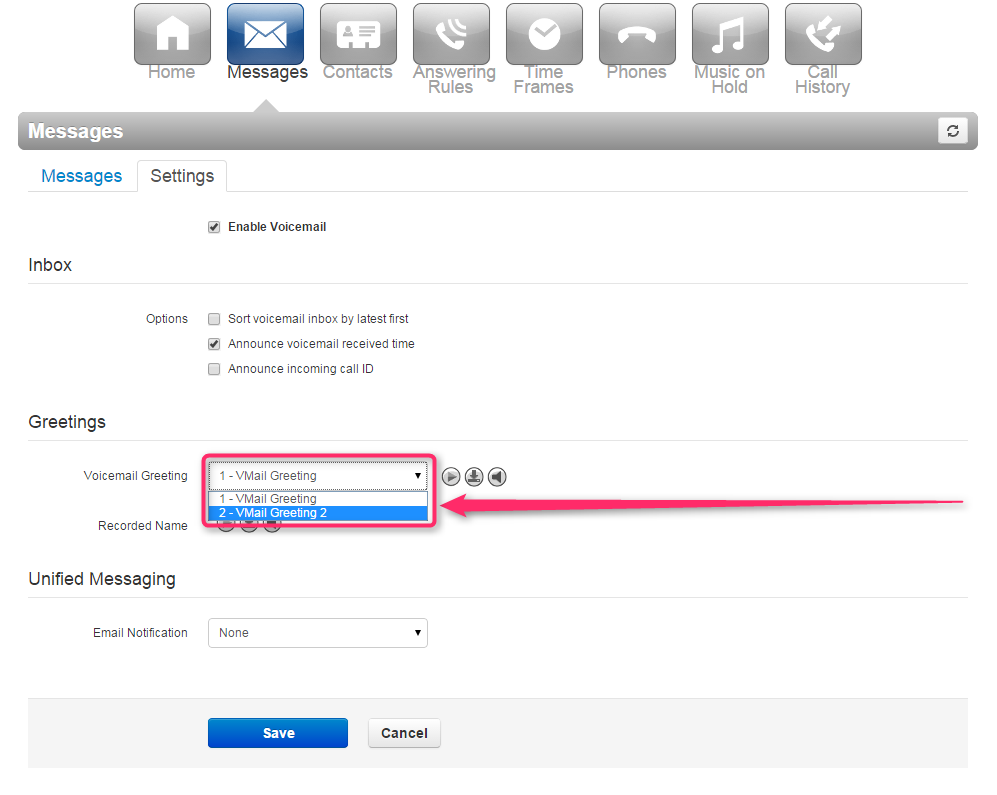Download the voicemail greeting
Image resolution: width=997 pixels, height=795 pixels.
pyautogui.click(x=474, y=476)
